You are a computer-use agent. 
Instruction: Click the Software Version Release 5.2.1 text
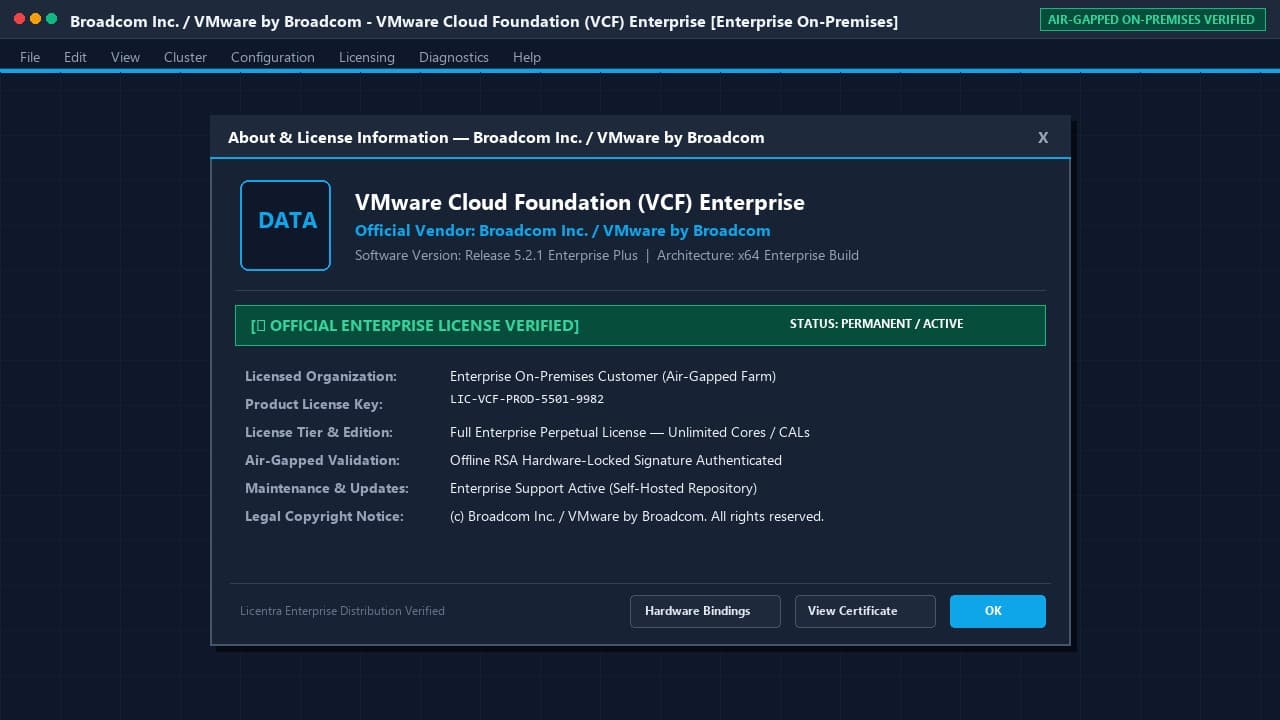tap(496, 255)
